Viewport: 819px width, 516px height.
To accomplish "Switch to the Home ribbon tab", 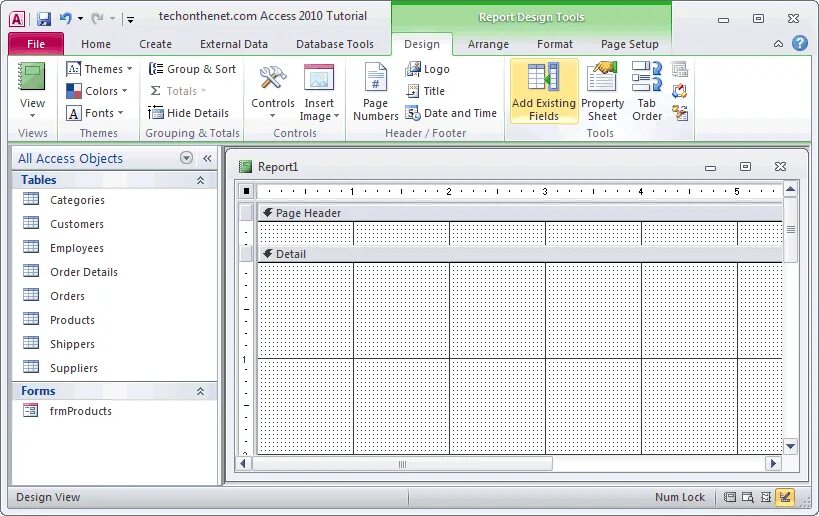I will click(x=96, y=44).
